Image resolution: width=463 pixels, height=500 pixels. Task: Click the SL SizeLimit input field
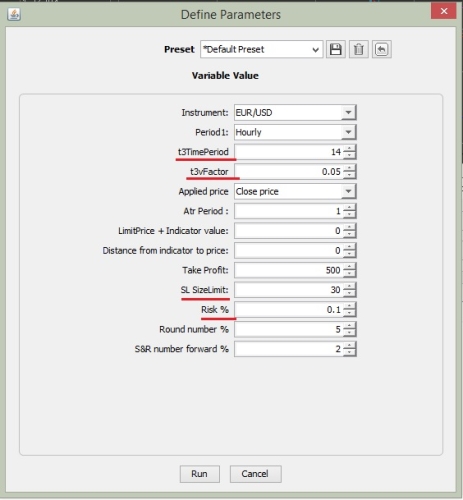289,290
